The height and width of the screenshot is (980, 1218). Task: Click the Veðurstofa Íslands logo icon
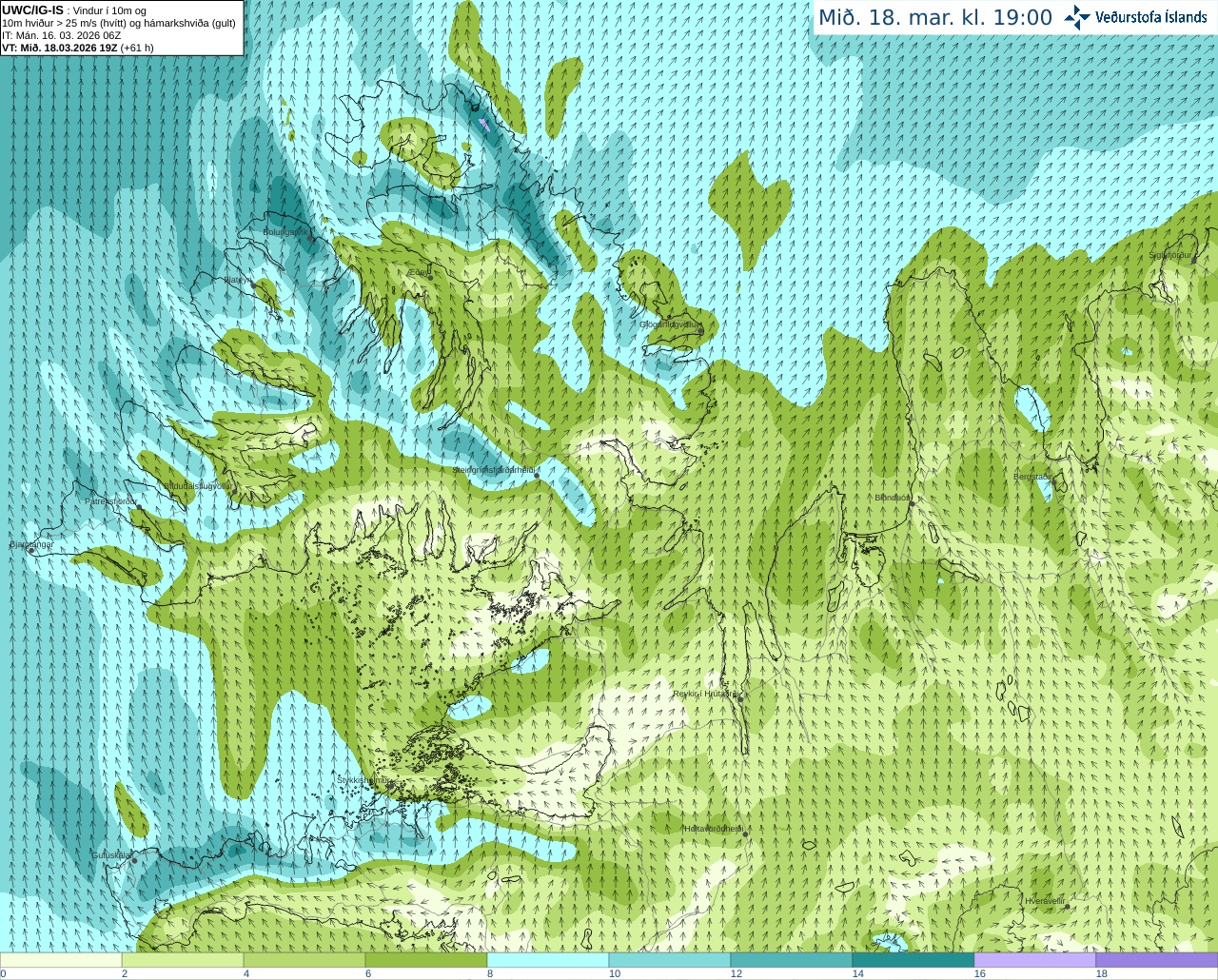pyautogui.click(x=1077, y=17)
